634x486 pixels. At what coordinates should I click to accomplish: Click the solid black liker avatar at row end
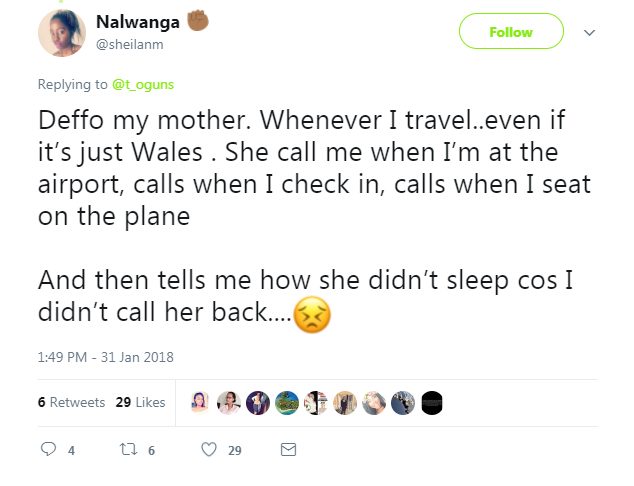(432, 402)
